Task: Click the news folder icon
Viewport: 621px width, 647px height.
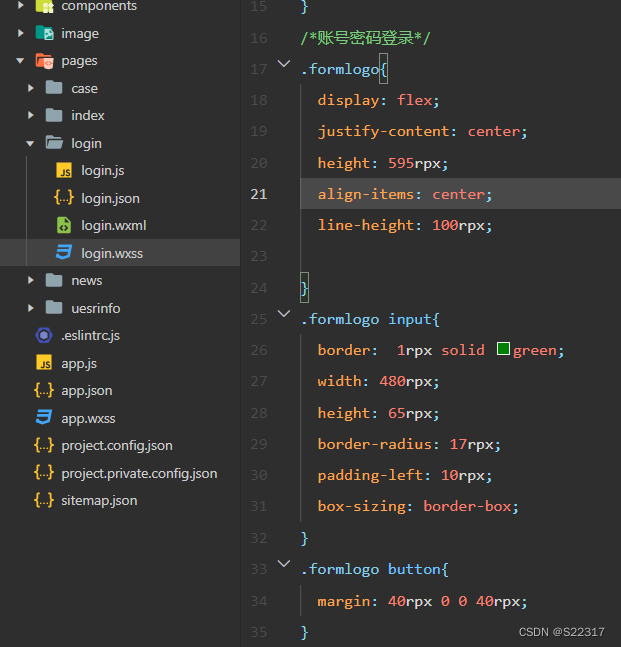Action: 54,280
